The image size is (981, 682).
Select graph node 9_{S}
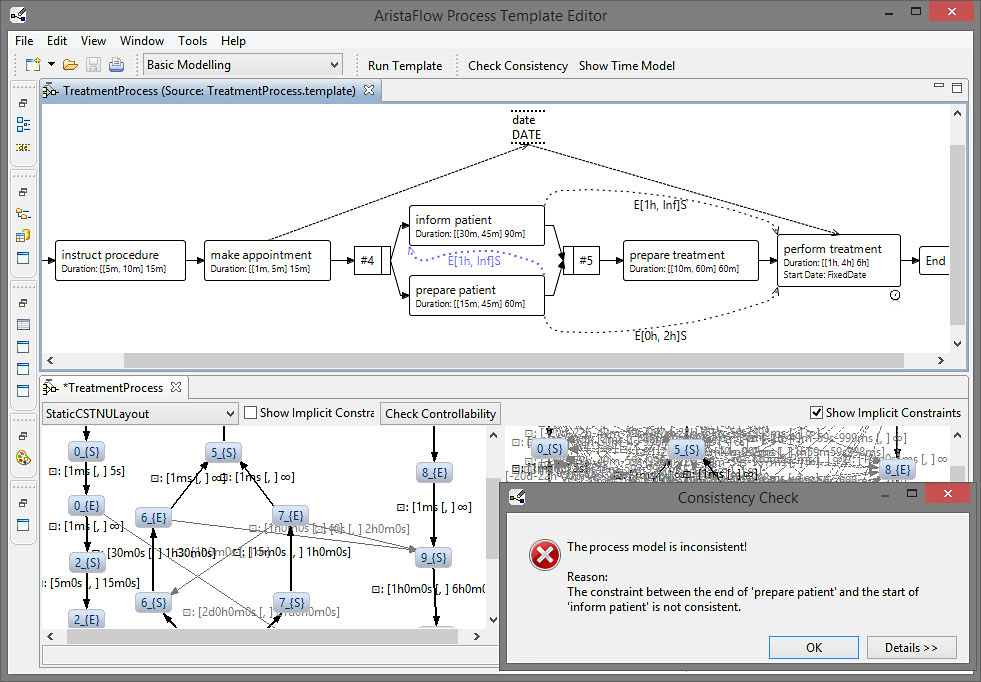pyautogui.click(x=433, y=557)
